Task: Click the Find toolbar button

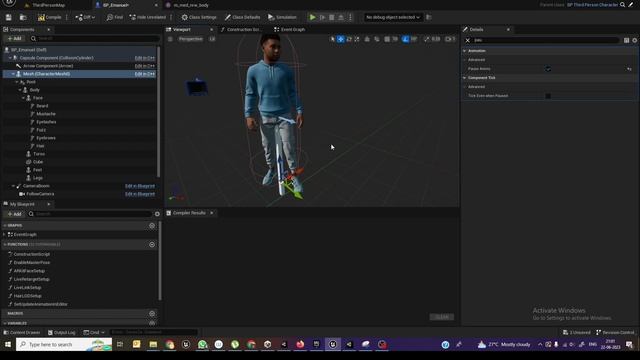Action: tap(114, 17)
